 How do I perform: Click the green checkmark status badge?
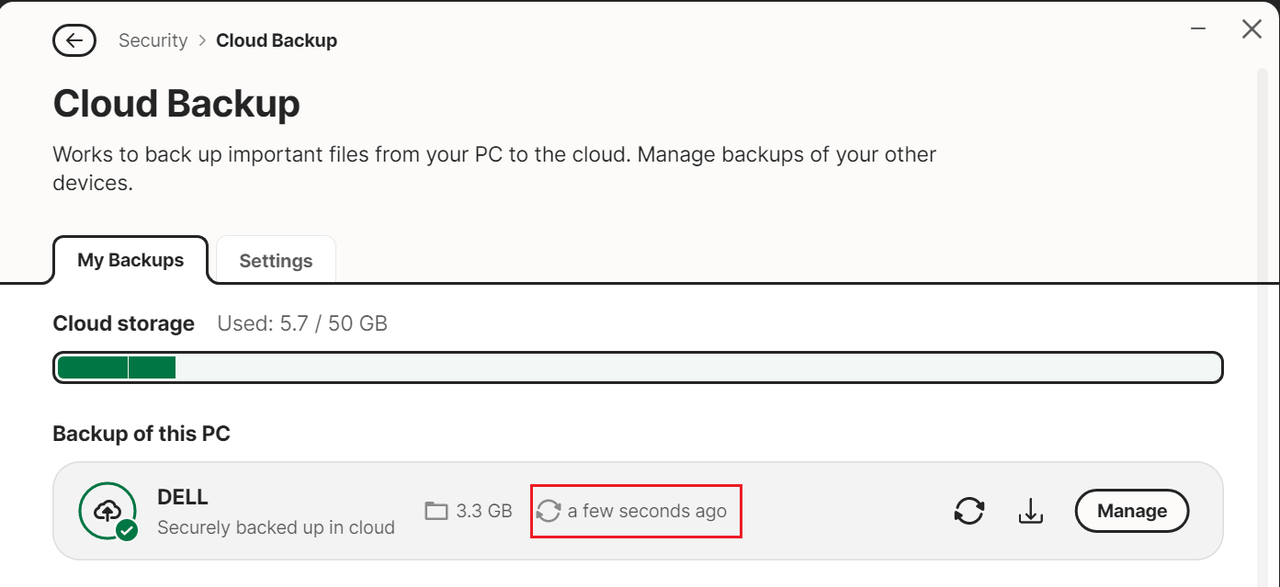point(127,530)
